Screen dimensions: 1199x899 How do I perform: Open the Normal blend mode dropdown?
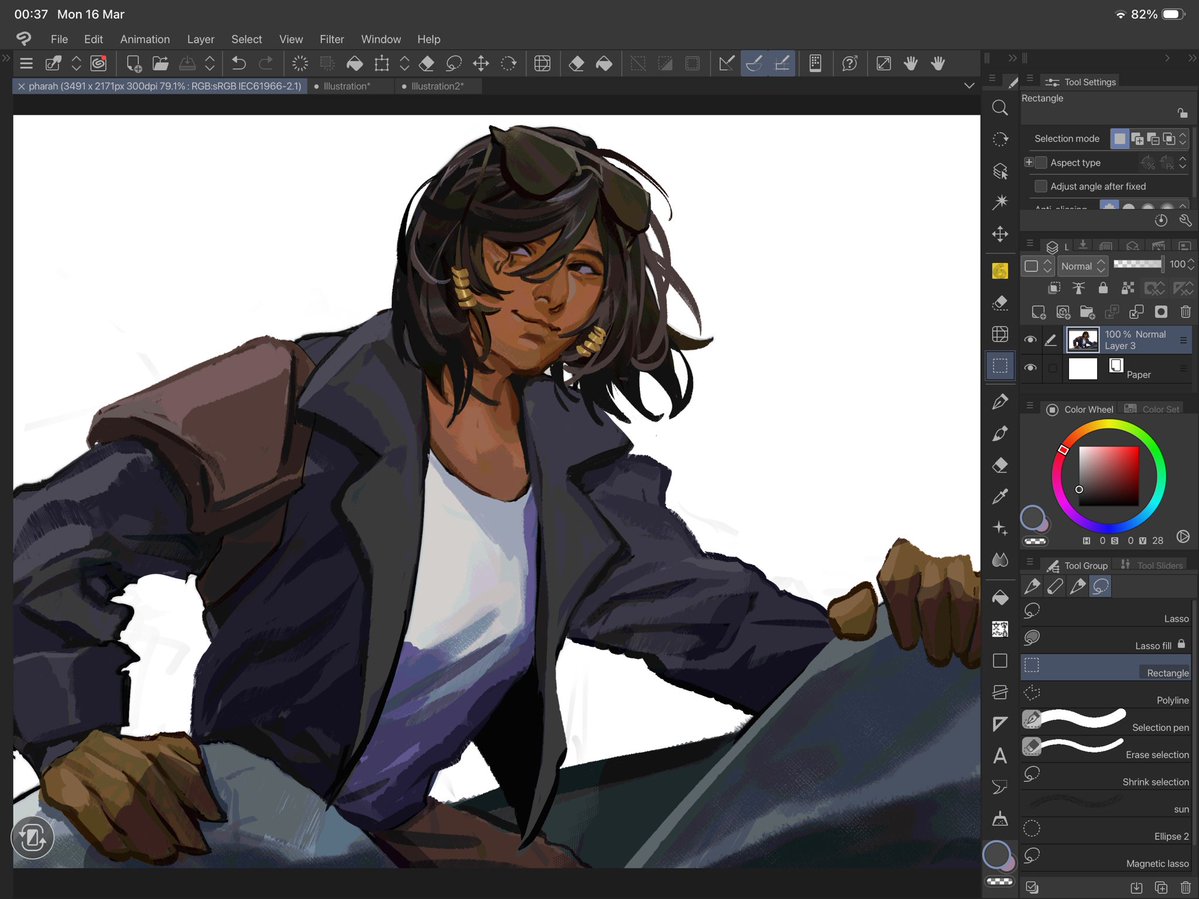coord(1083,266)
